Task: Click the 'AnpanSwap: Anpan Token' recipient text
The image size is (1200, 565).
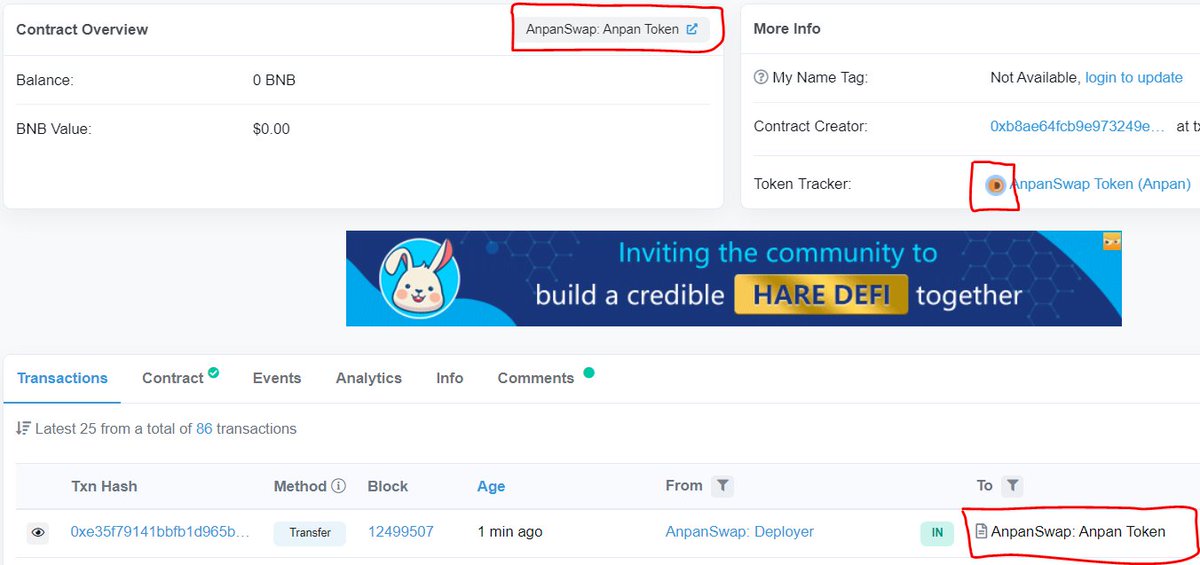Action: [1078, 532]
